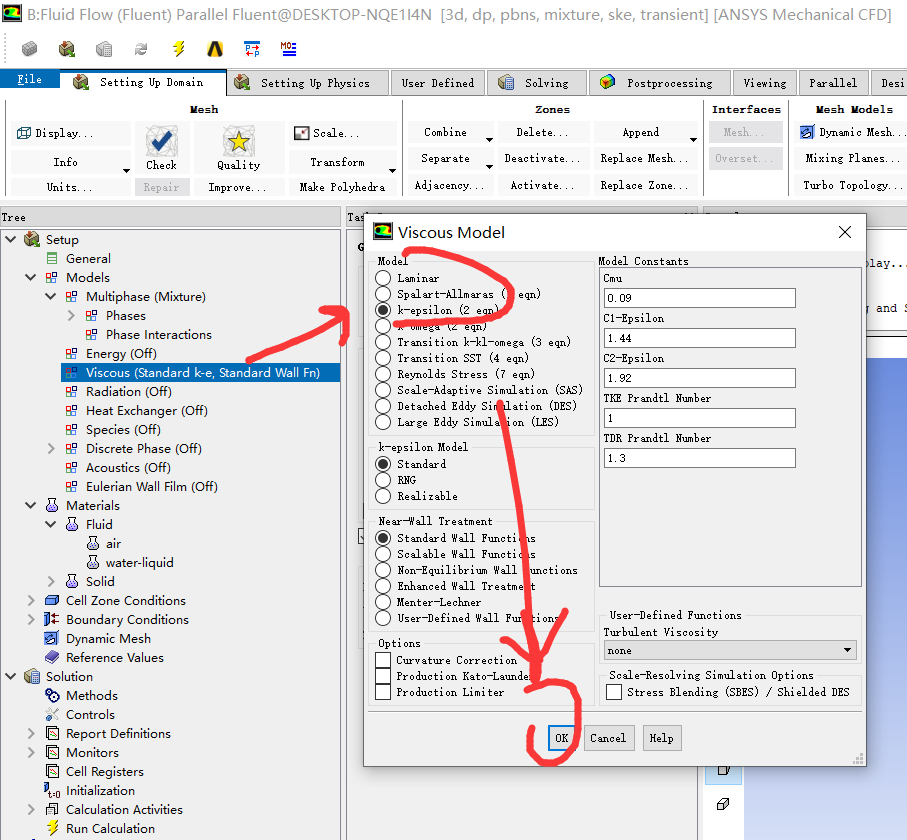
Task: Select the Realizable k-epsilon option
Action: tap(383, 496)
